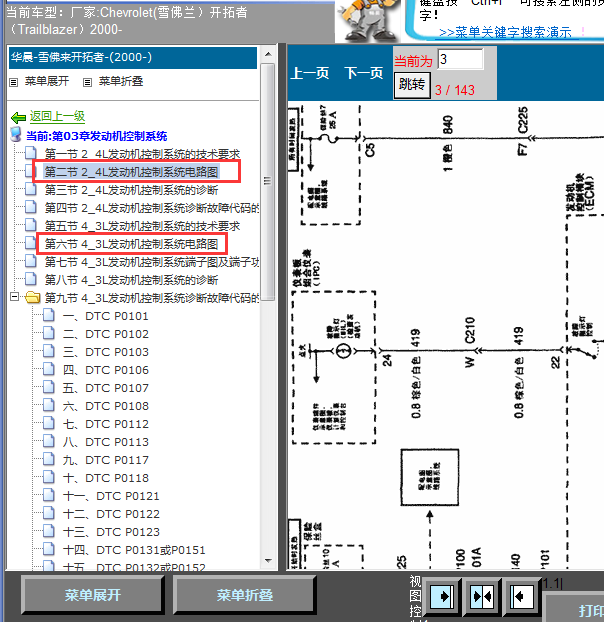604x622 pixels.
Task: Click the 返回上一级 link
Action: pyautogui.click(x=57, y=116)
